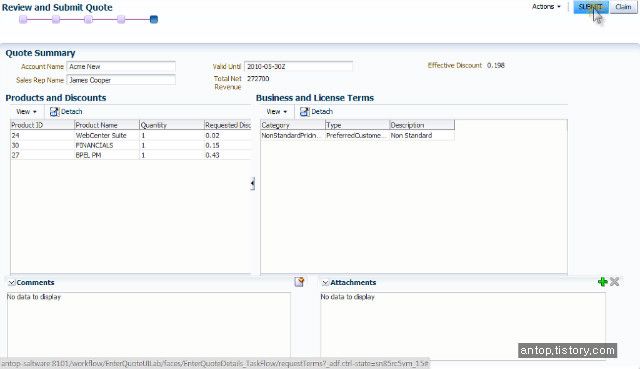Remove attachment with the gray X icon
The image size is (640, 369).
tap(615, 282)
